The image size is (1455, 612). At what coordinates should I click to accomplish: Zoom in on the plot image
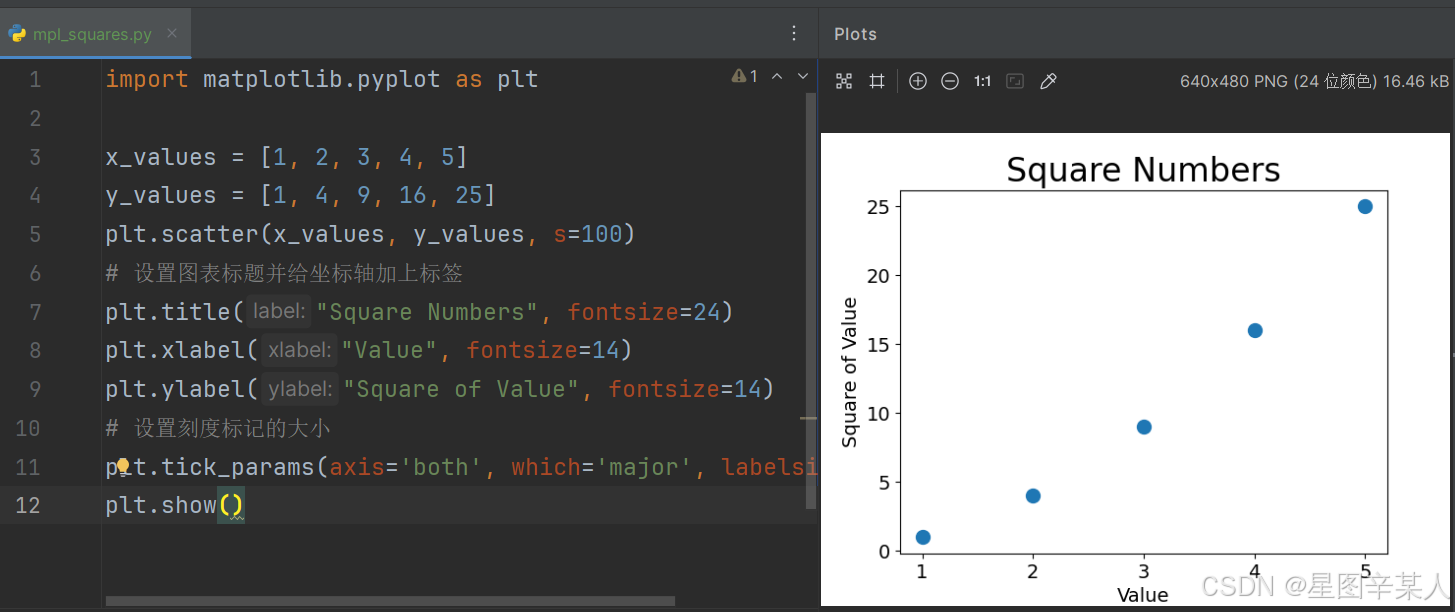pyautogui.click(x=918, y=81)
